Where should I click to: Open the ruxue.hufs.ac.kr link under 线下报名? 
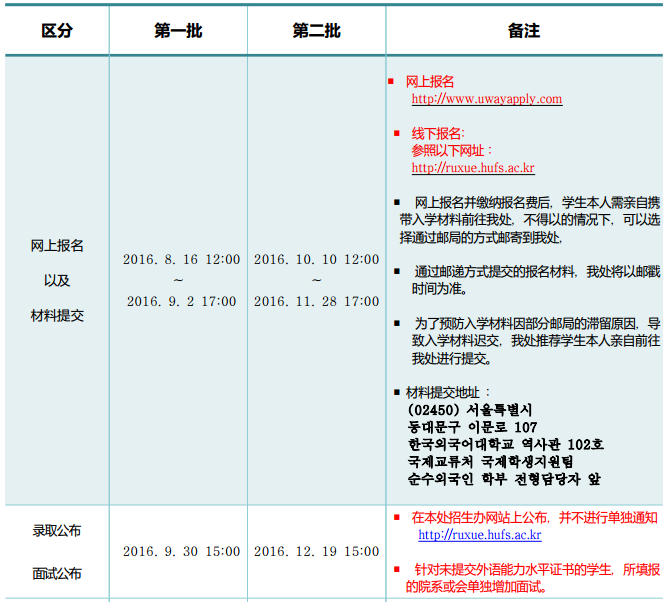(472, 168)
